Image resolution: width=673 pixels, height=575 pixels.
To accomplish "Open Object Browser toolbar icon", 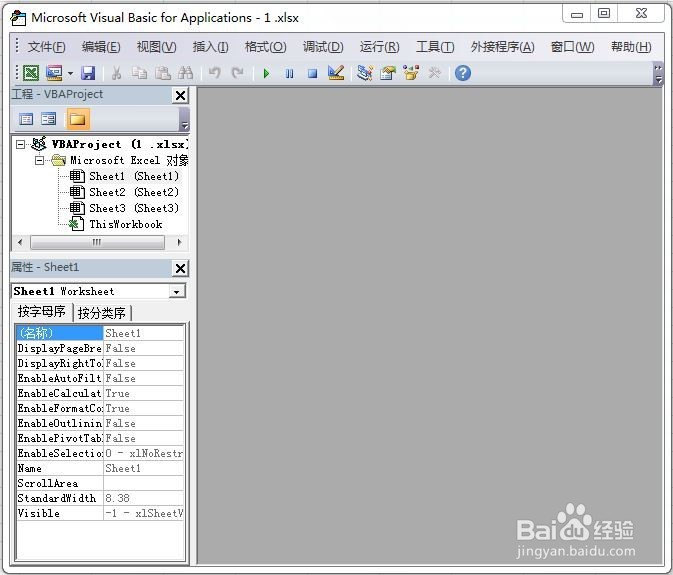I will pyautogui.click(x=411, y=73).
